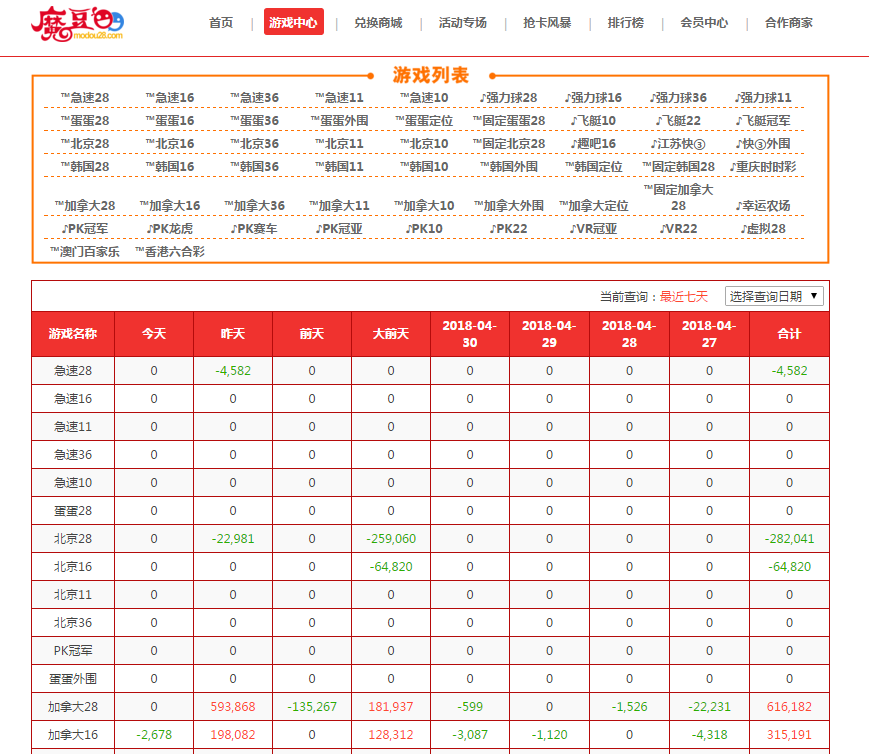This screenshot has height=754, width=869.
Task: Open the 香港六合彩 game link
Action: tap(169, 252)
